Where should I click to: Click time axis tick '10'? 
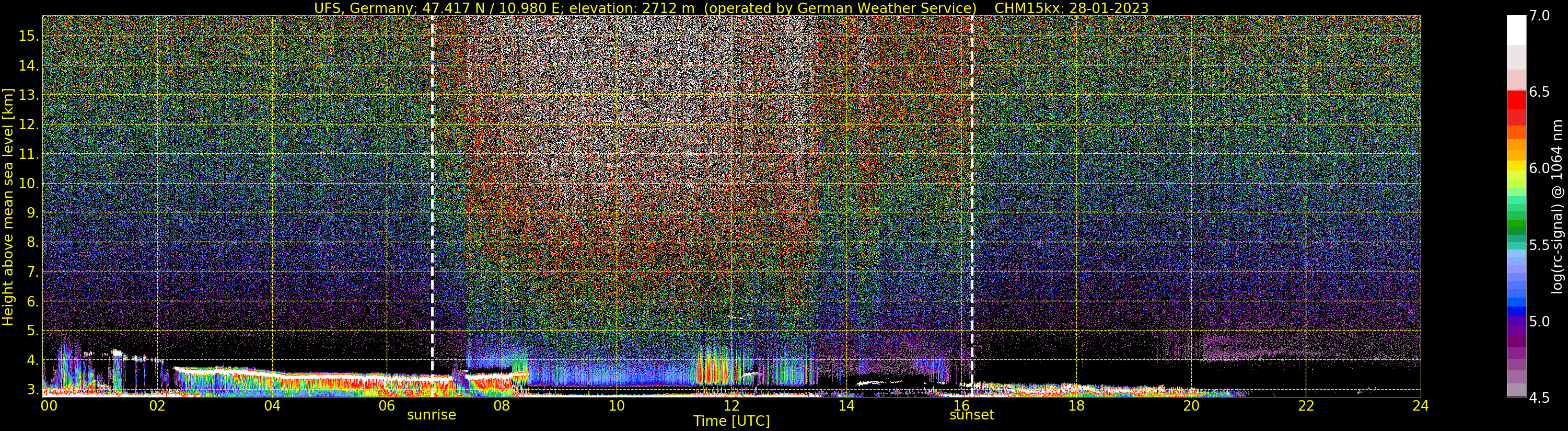[617, 406]
